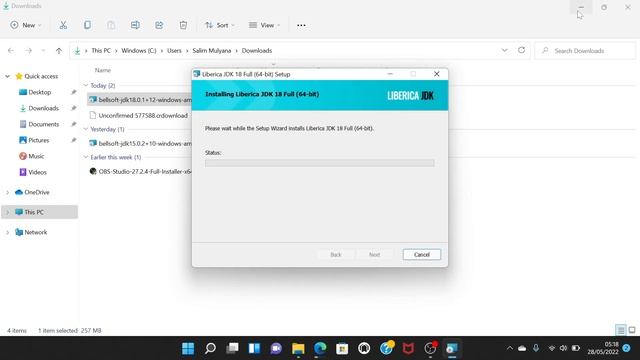Open the taskbar clock and date

pos(603,348)
